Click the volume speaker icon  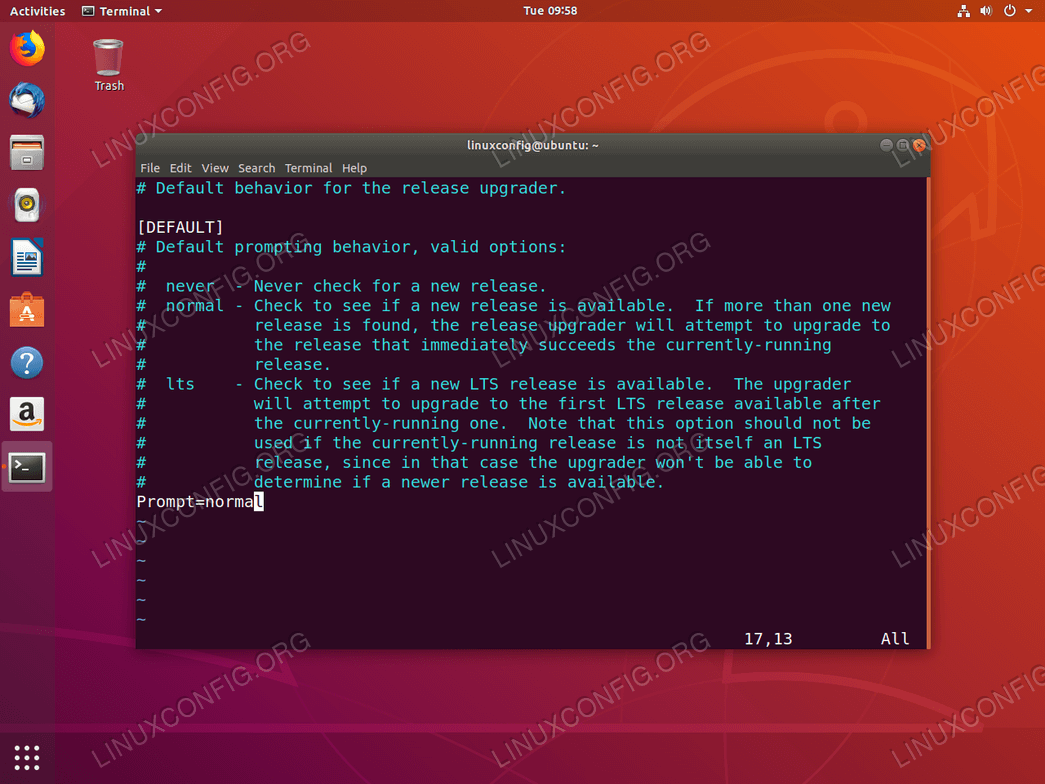point(986,11)
